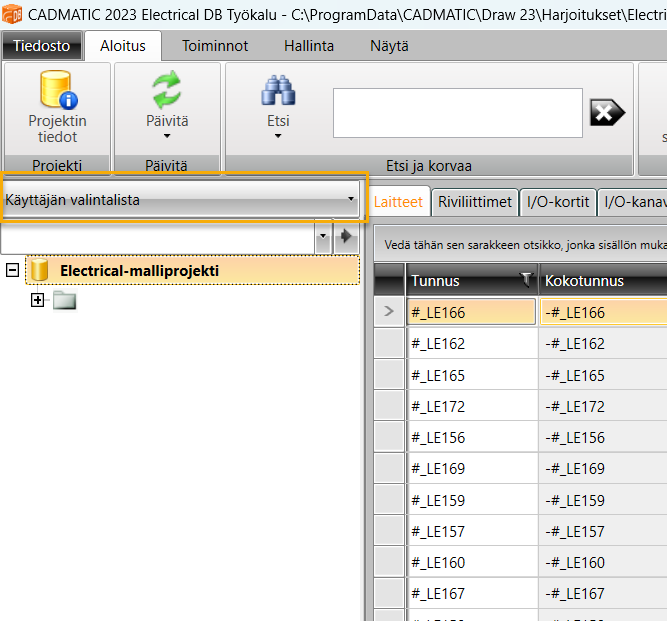Image resolution: width=667 pixels, height=621 pixels.
Task: Click the Etsi binoculars search icon
Action: coord(278,91)
